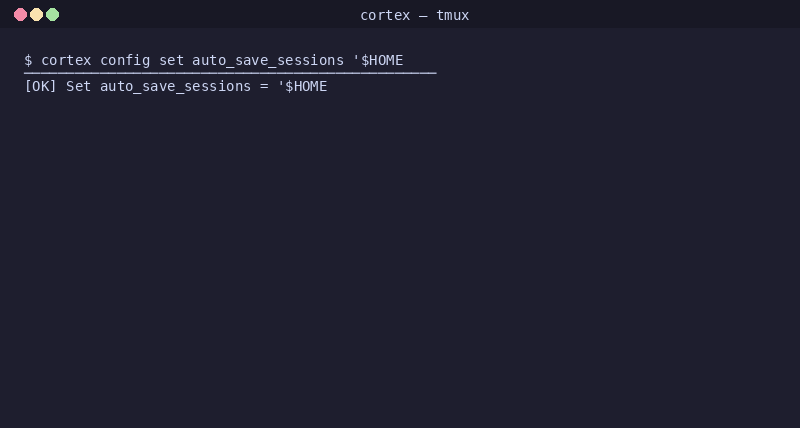Click the '$' shell prompt symbol
Viewport: 800px width, 428px height.
tap(29, 60)
